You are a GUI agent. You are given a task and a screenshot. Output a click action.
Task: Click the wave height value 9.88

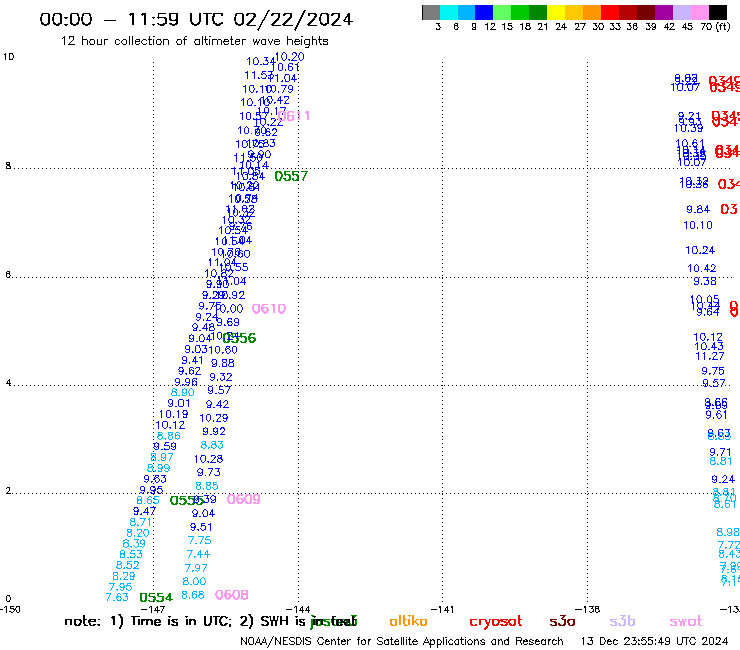[x=223, y=363]
